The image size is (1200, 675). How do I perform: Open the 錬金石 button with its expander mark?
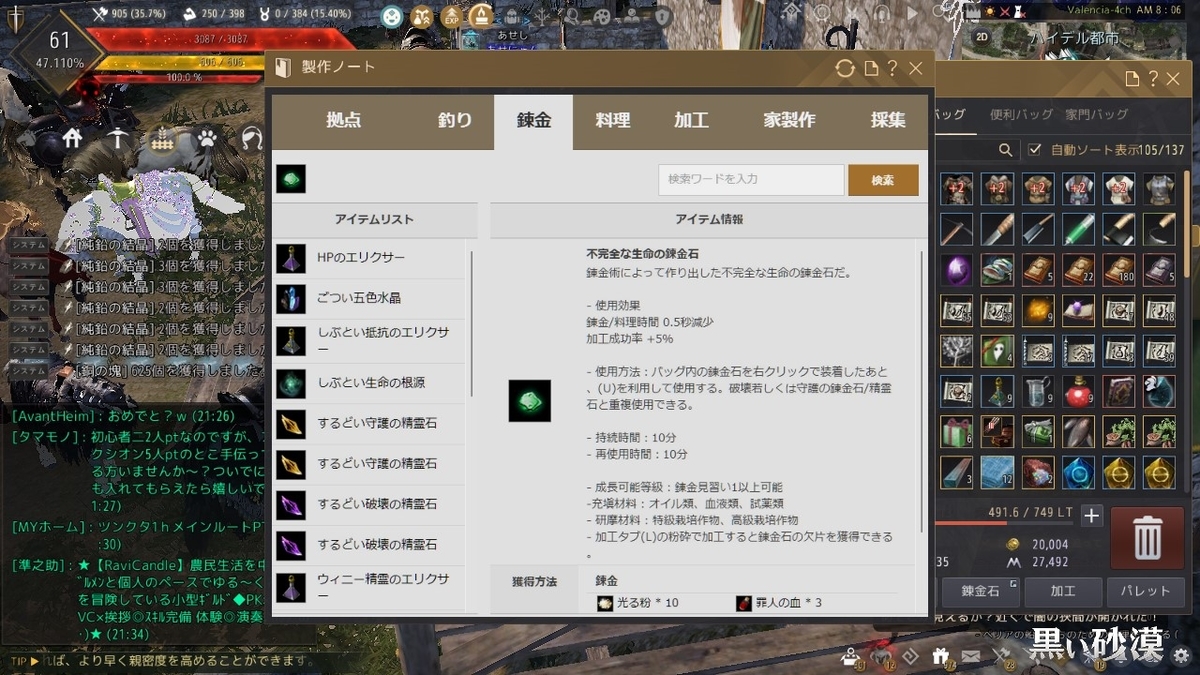click(979, 592)
